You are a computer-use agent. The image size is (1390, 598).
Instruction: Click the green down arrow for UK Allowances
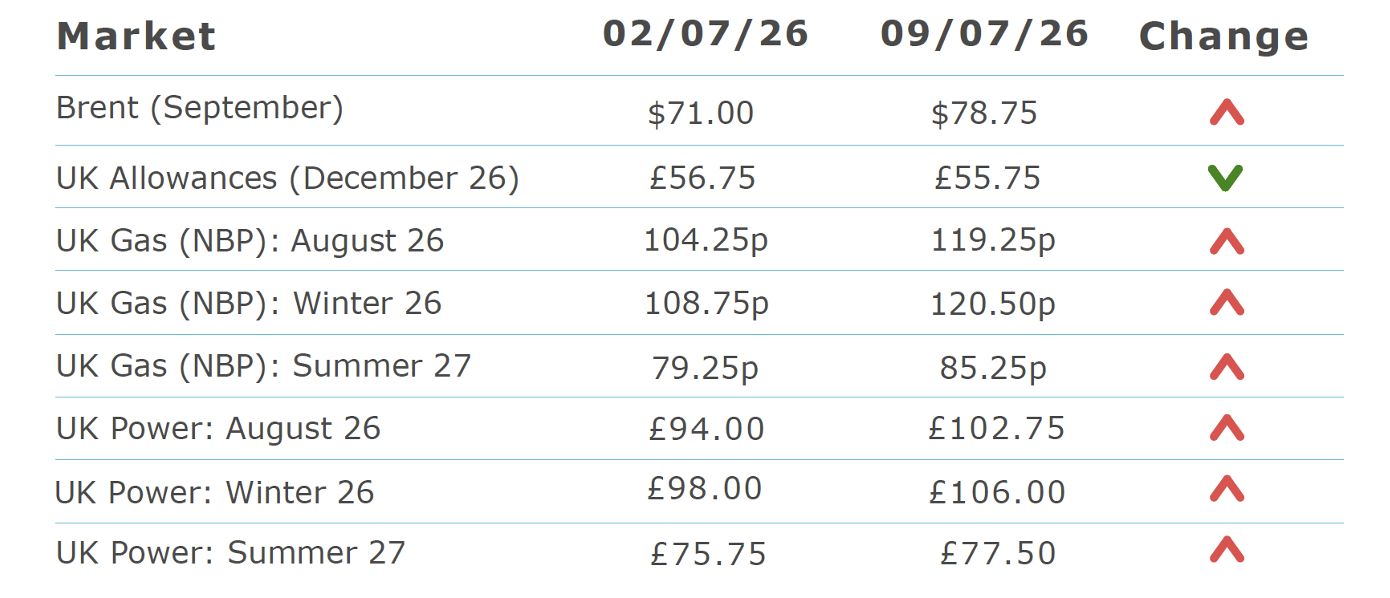click(x=1225, y=179)
